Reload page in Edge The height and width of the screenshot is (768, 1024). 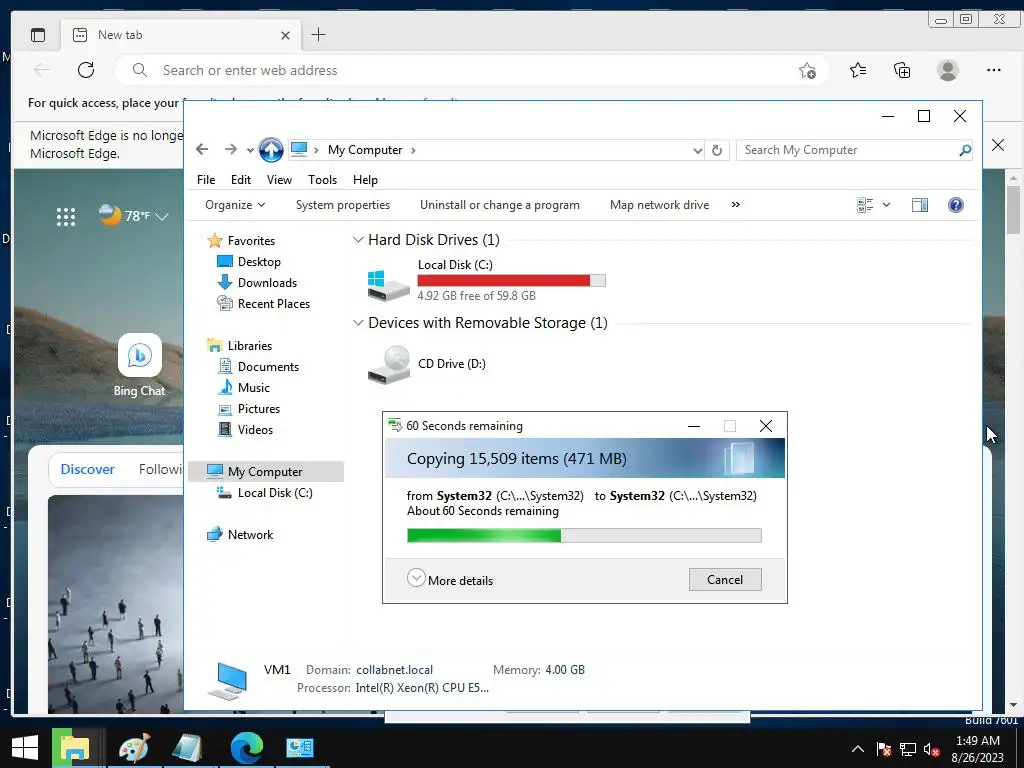(x=86, y=71)
